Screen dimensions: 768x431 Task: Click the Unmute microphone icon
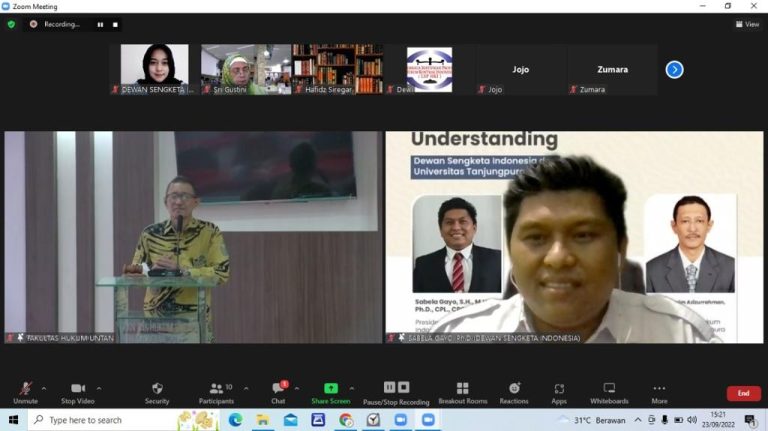25,388
